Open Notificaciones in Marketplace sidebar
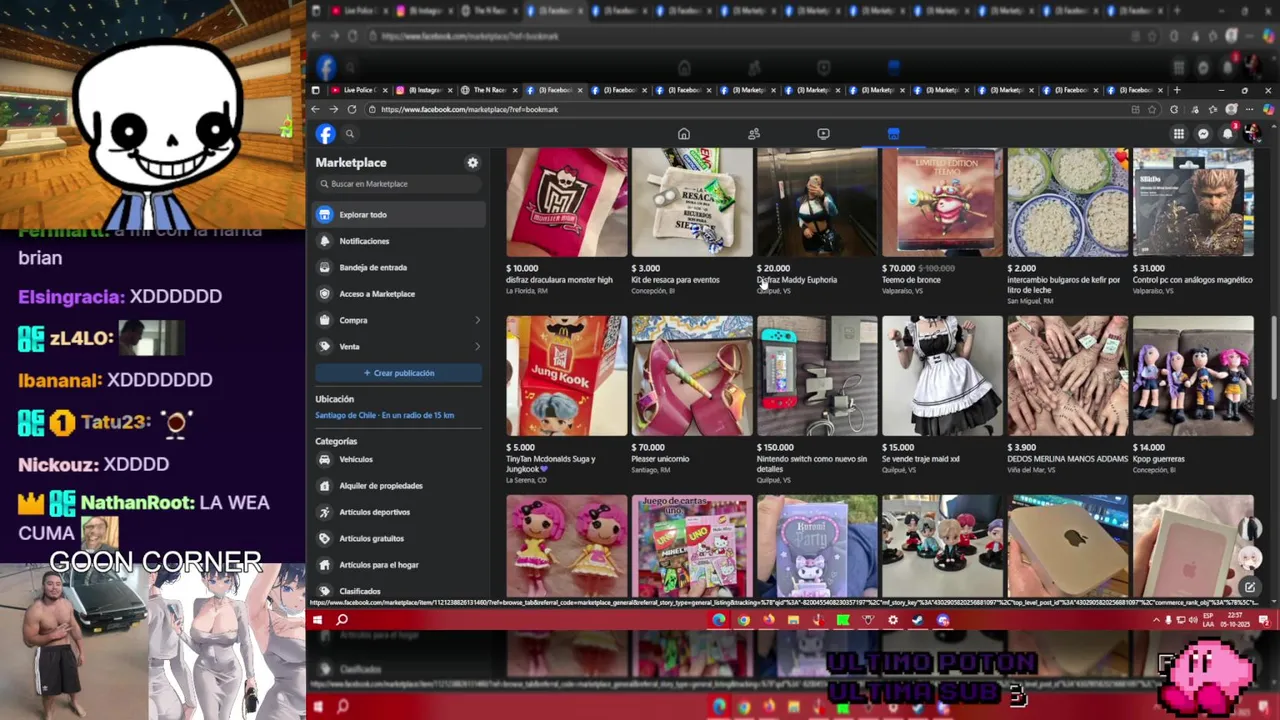The image size is (1280, 720). [398, 241]
